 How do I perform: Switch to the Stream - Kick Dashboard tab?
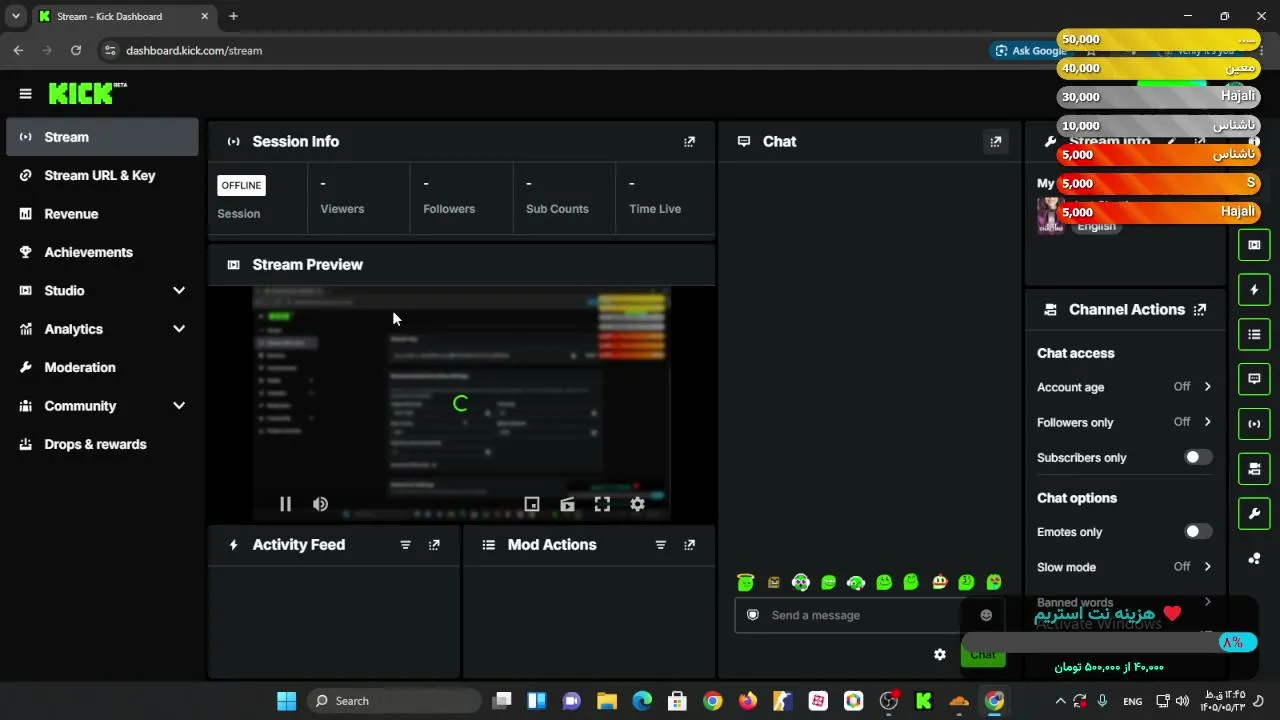tap(123, 16)
